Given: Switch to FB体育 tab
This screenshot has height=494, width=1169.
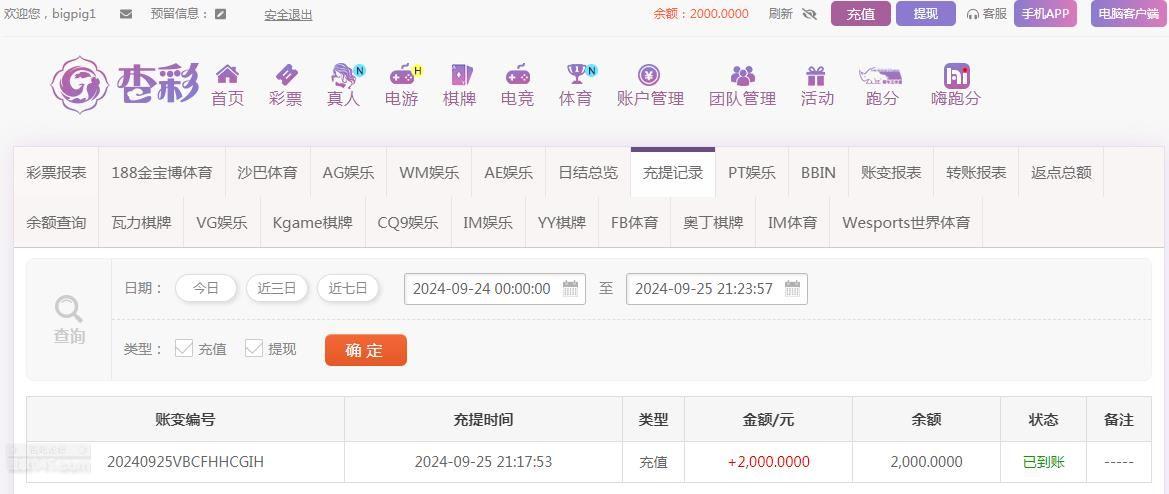Looking at the screenshot, I should [x=634, y=223].
